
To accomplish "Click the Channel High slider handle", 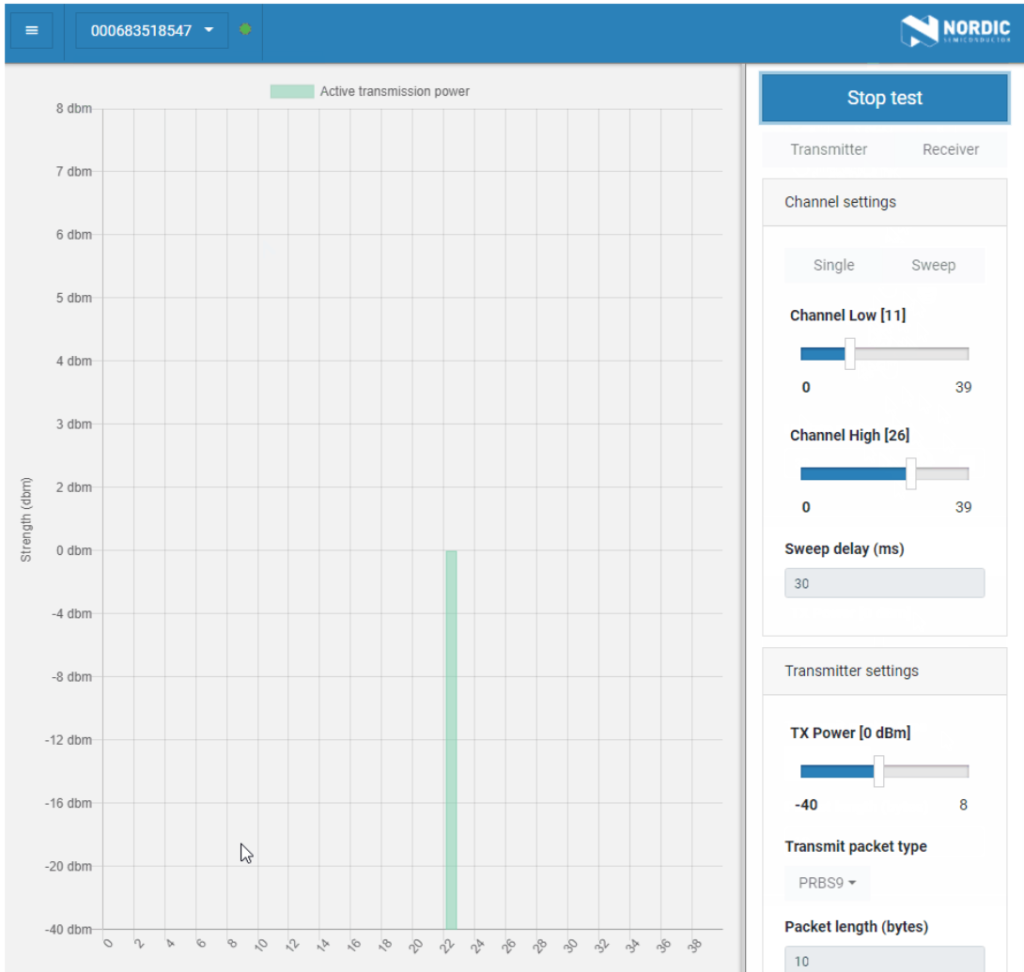I will [x=911, y=474].
